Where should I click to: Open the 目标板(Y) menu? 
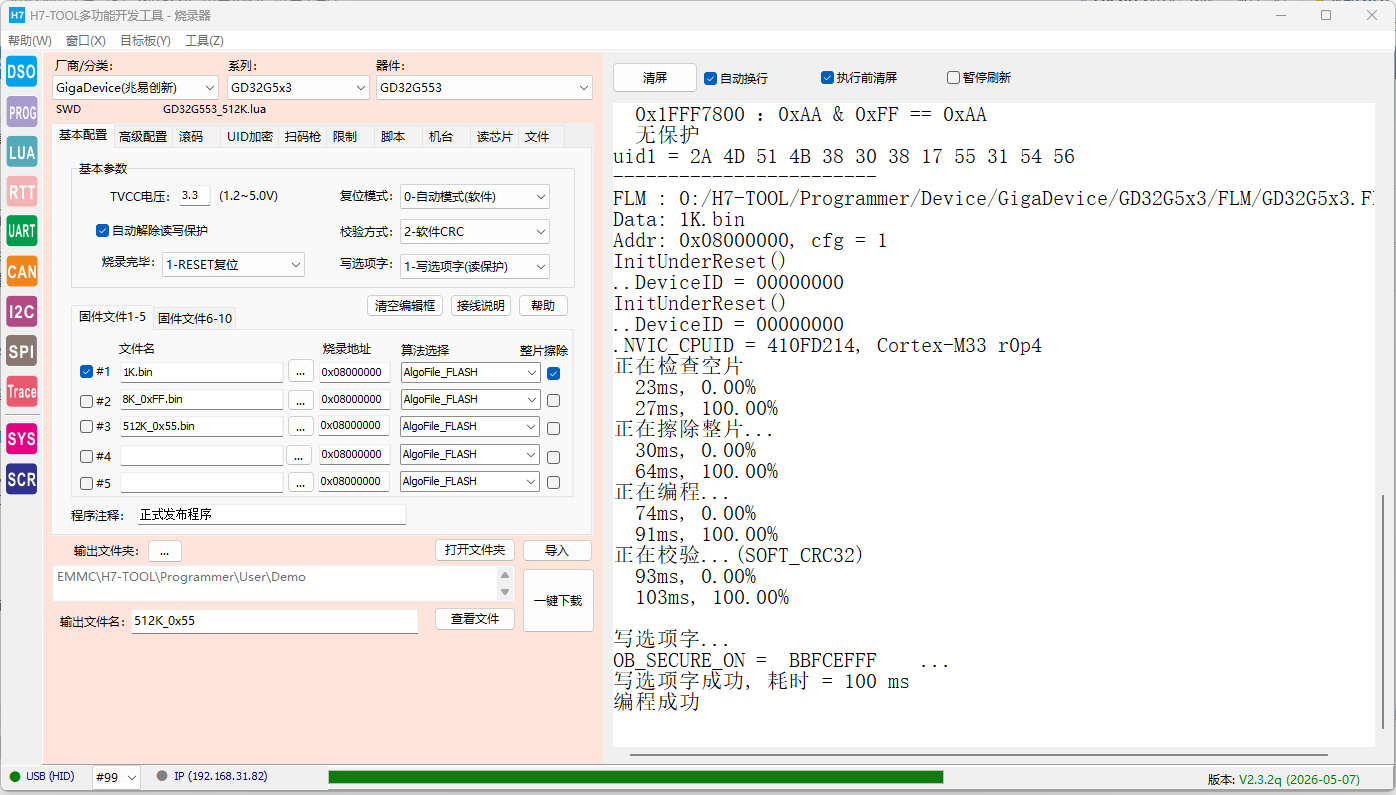click(x=145, y=41)
